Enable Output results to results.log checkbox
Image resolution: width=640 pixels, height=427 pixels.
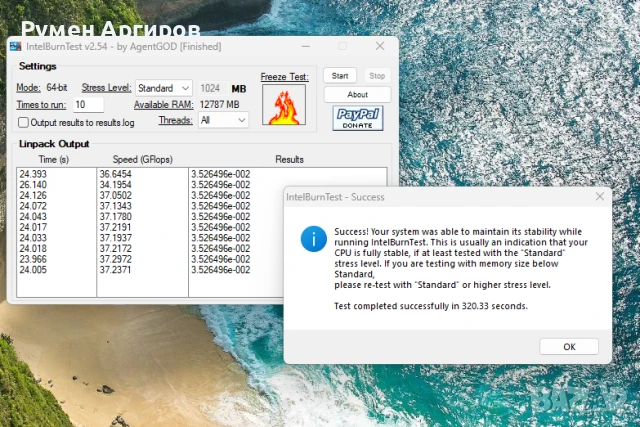(23, 122)
